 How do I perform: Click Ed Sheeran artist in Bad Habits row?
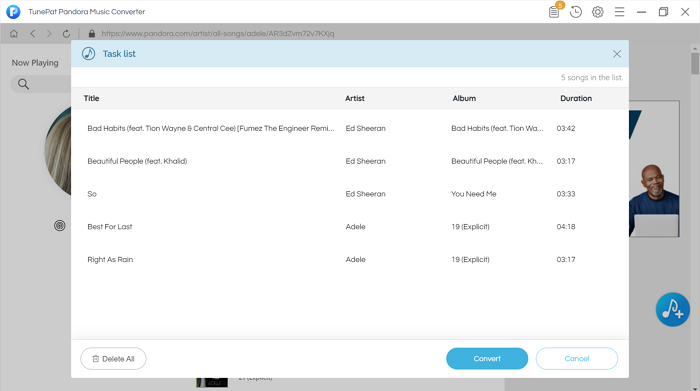click(365, 128)
